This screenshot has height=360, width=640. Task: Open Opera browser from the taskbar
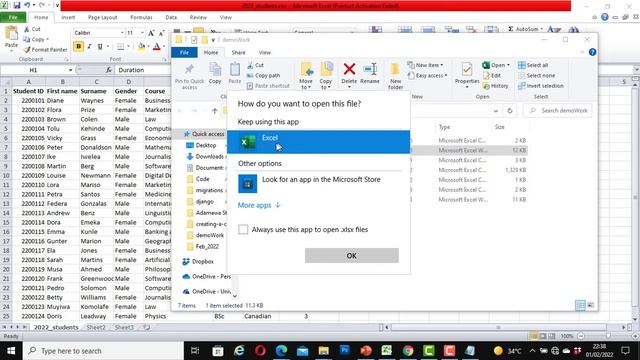[x=260, y=351]
